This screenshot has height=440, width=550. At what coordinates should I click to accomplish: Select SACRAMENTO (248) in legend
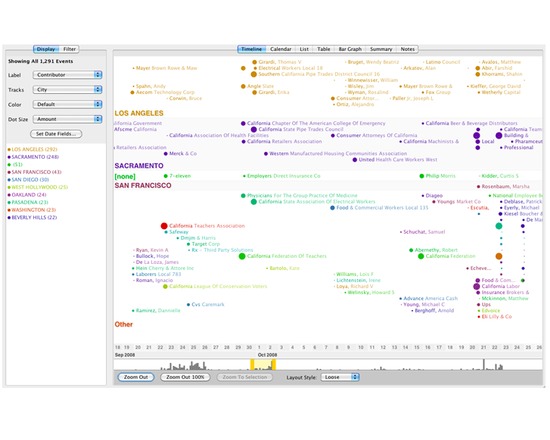click(33, 157)
